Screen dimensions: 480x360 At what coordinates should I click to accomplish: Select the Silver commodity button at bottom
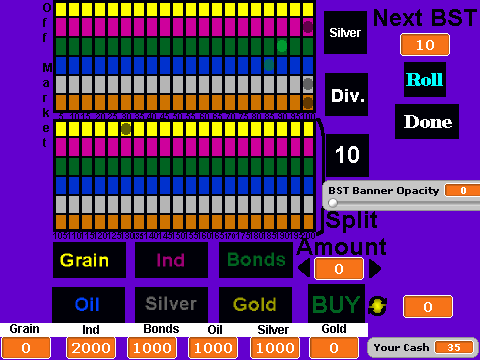[x=171, y=305]
